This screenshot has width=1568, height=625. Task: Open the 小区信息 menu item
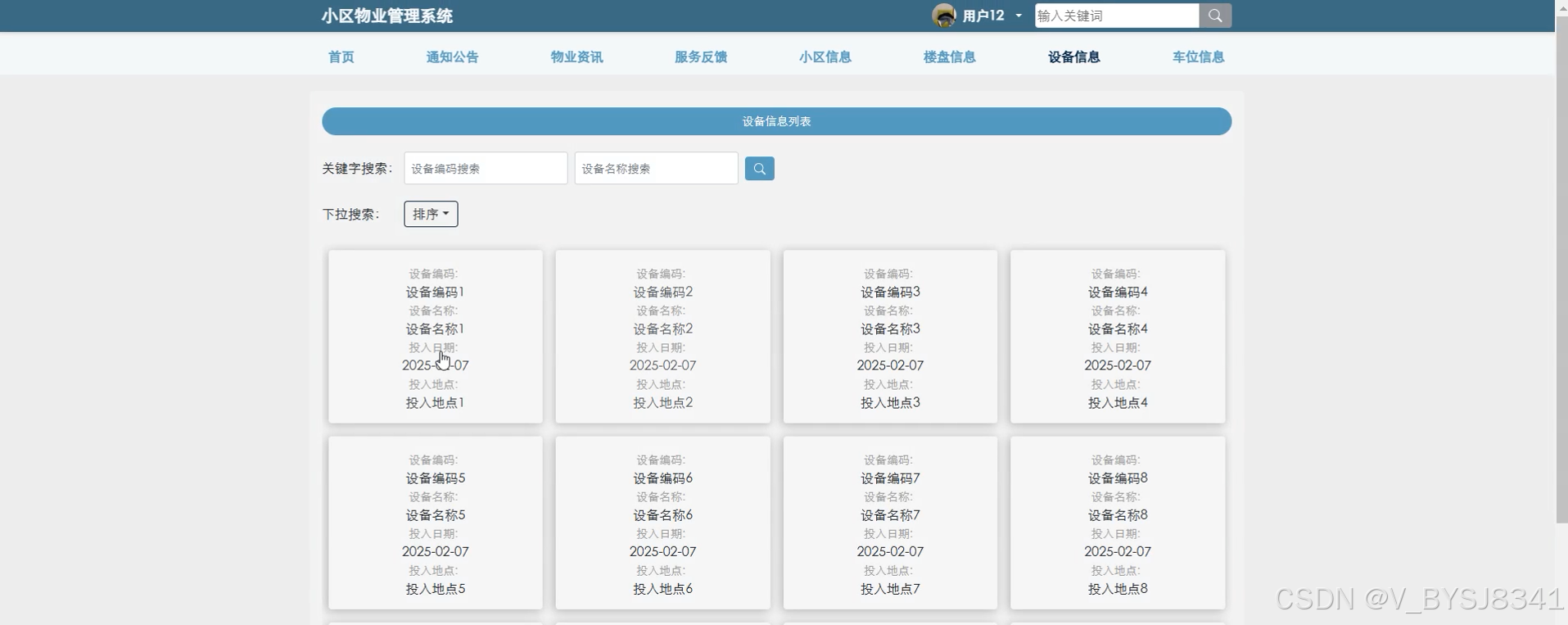(825, 57)
